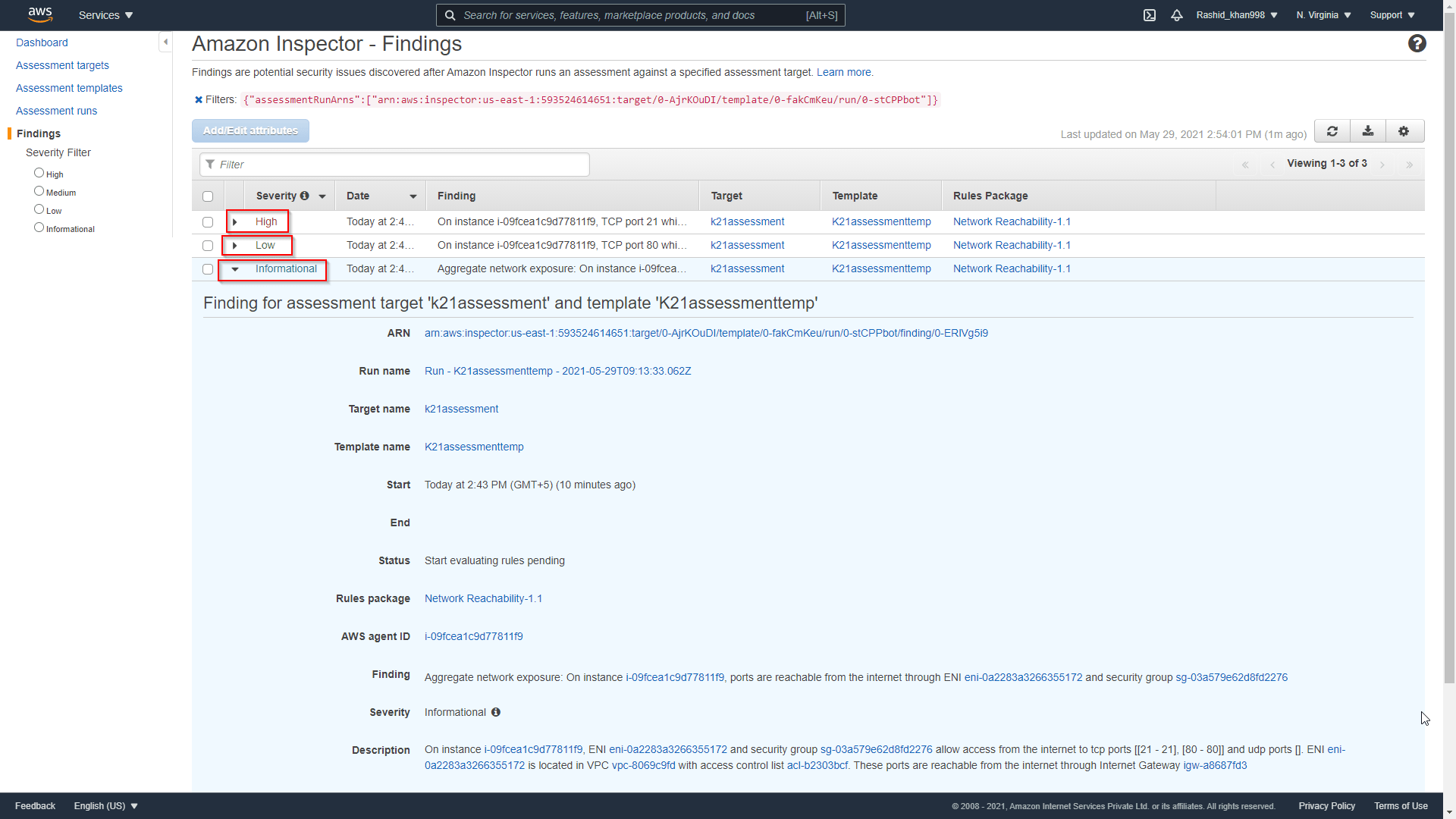Open the Services dropdown menu
This screenshot has height=819, width=1456.
[x=105, y=15]
